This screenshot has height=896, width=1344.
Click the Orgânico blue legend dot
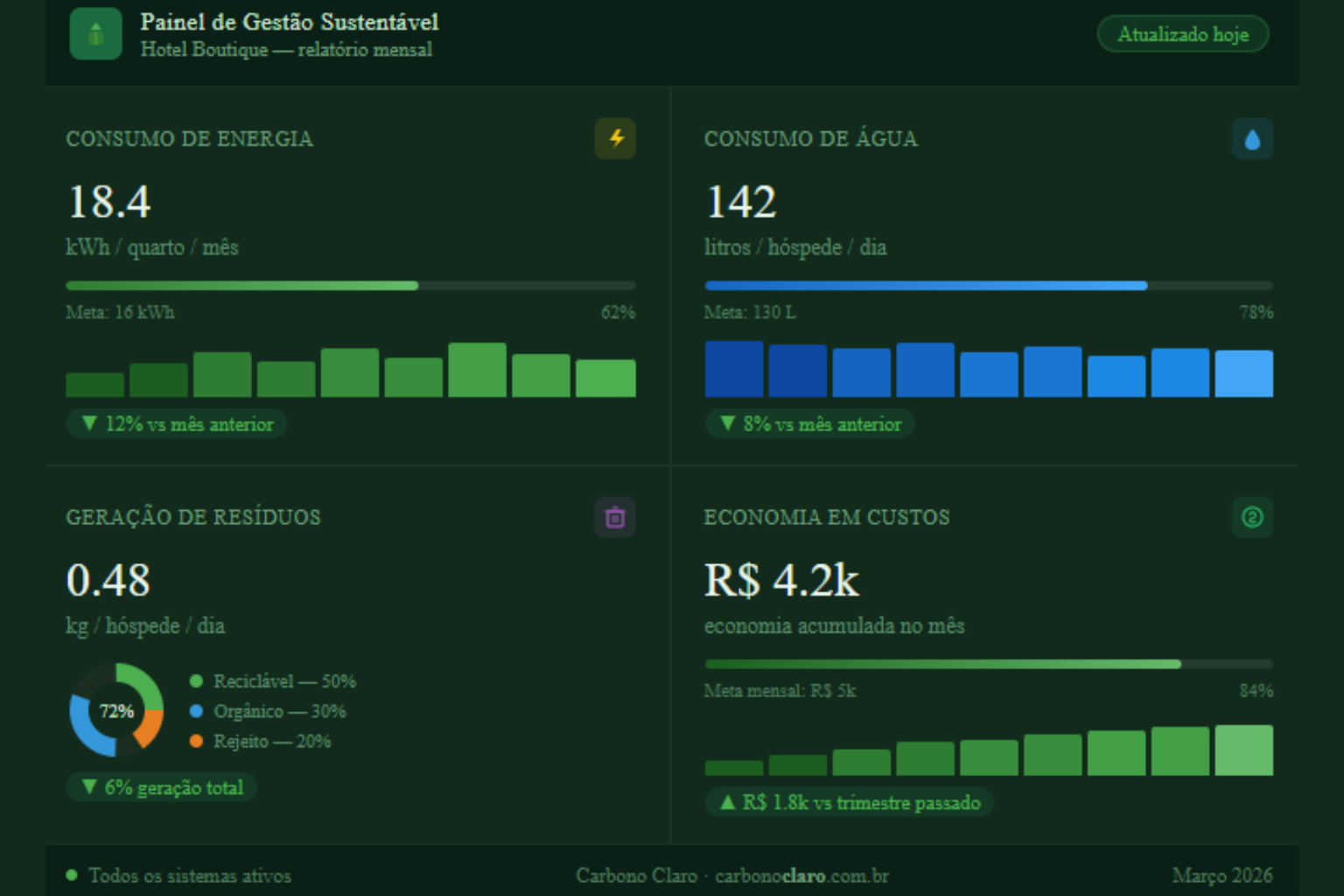pyautogui.click(x=196, y=711)
